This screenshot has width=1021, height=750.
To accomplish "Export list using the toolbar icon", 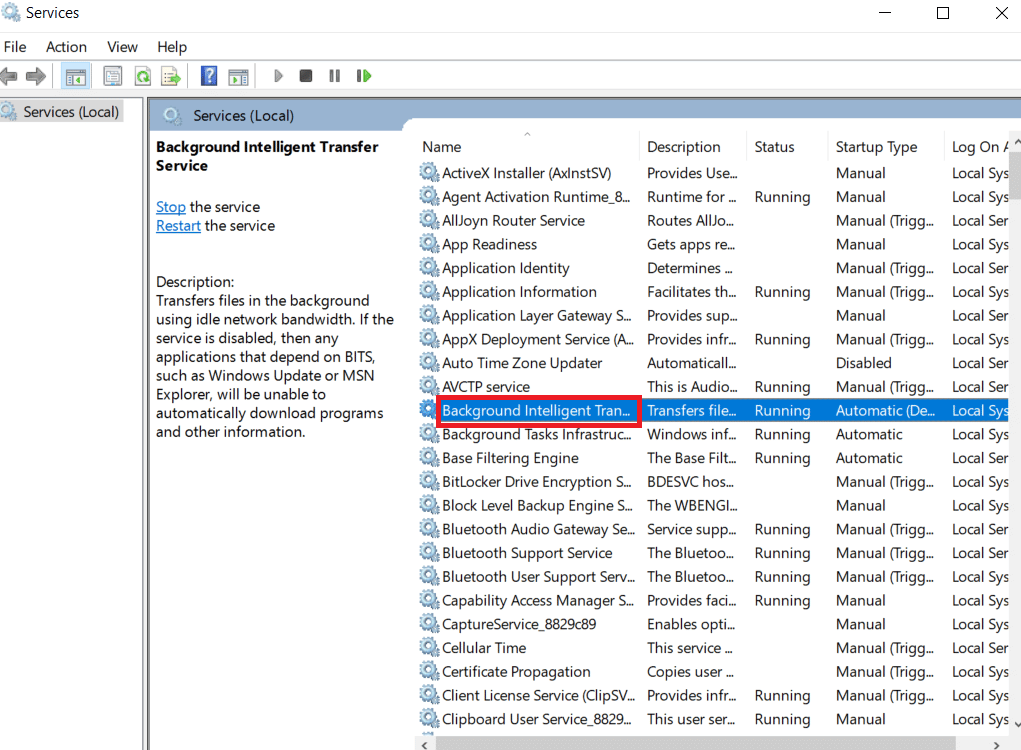I will [171, 76].
